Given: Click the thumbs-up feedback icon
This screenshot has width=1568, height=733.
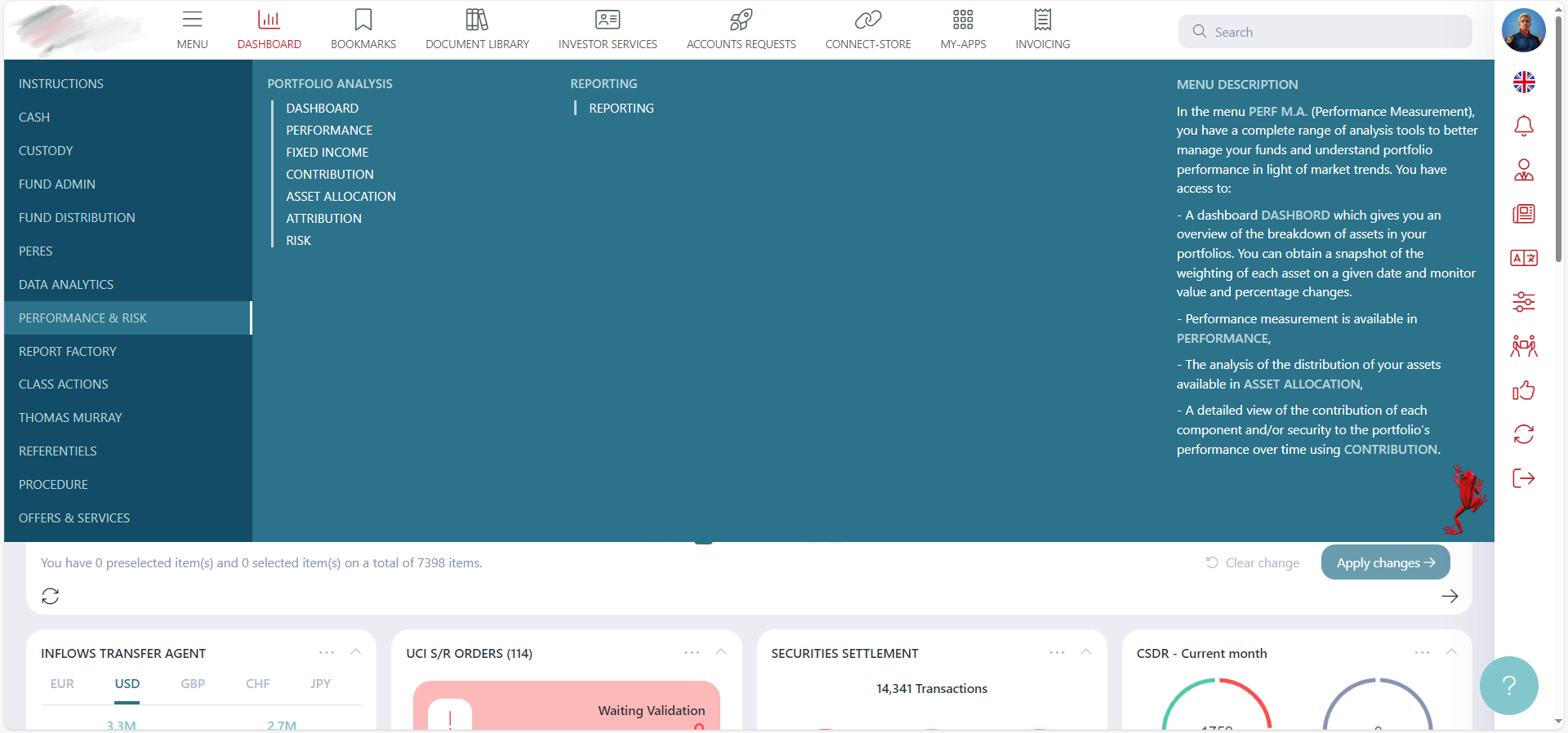Looking at the screenshot, I should click(1523, 390).
